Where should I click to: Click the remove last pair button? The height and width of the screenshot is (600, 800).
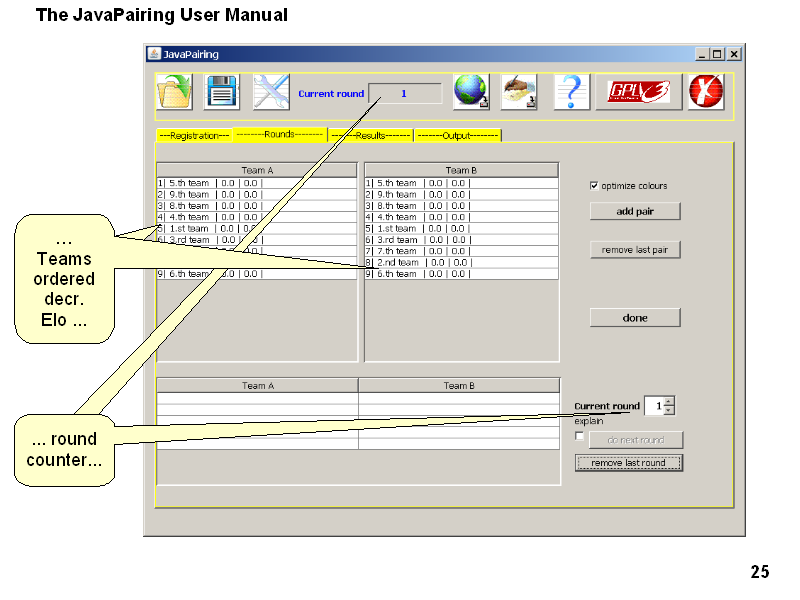[635, 249]
